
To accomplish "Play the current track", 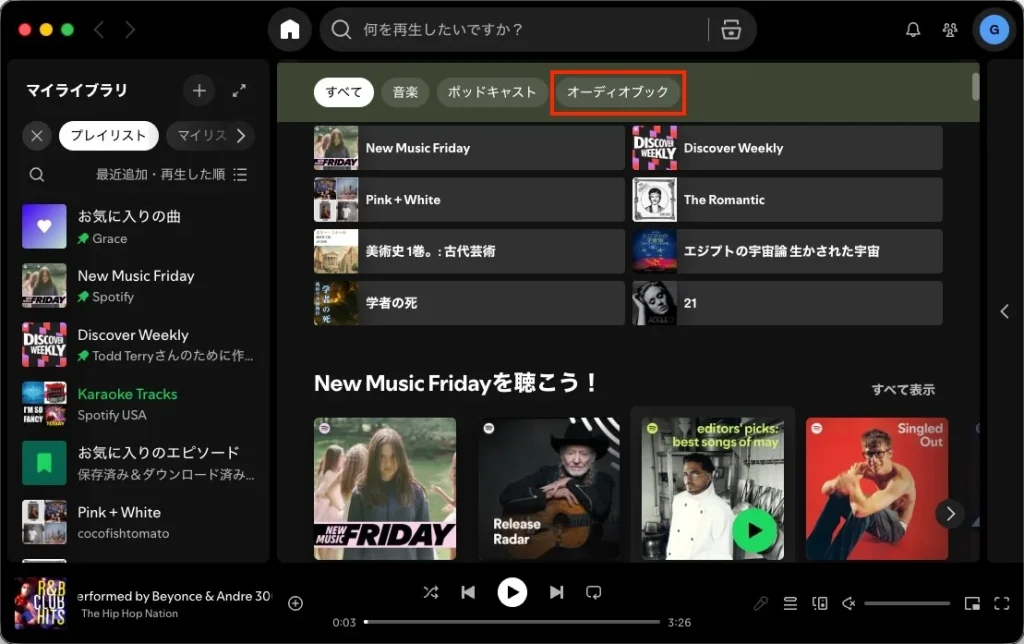I will pos(512,592).
